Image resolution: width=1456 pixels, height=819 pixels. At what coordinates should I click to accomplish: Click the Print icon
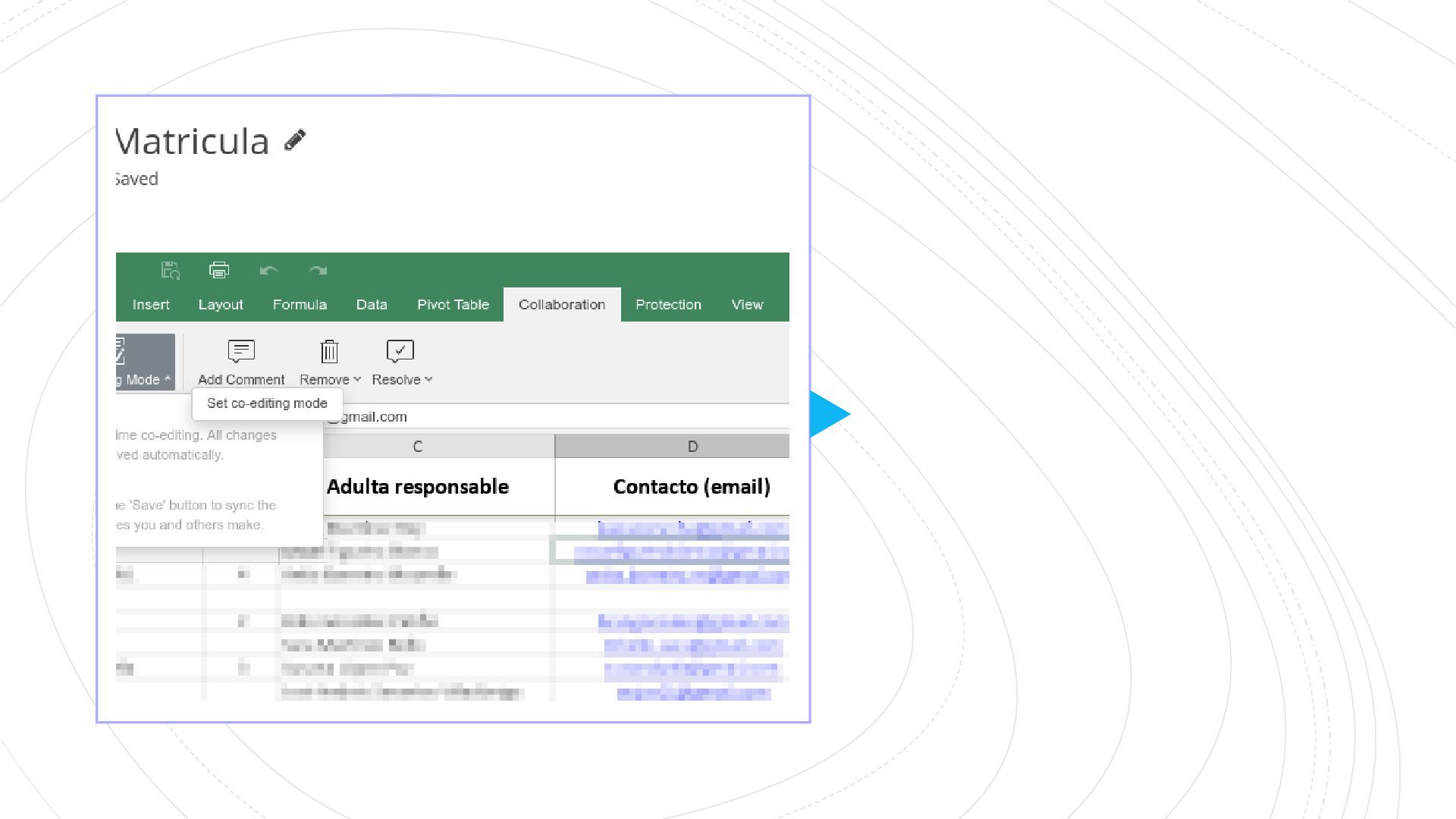(x=219, y=270)
